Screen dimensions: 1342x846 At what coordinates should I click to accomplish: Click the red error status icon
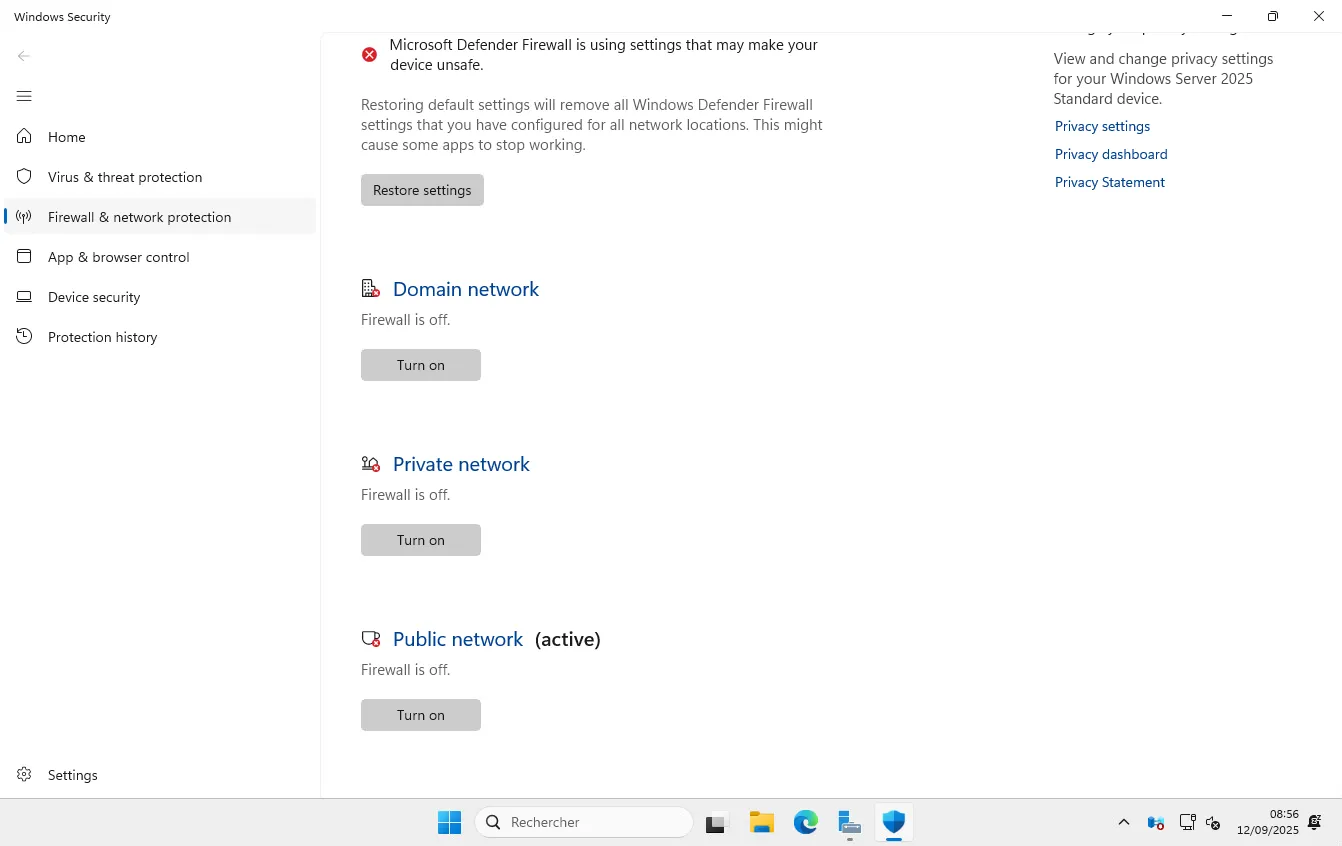pyautogui.click(x=369, y=55)
